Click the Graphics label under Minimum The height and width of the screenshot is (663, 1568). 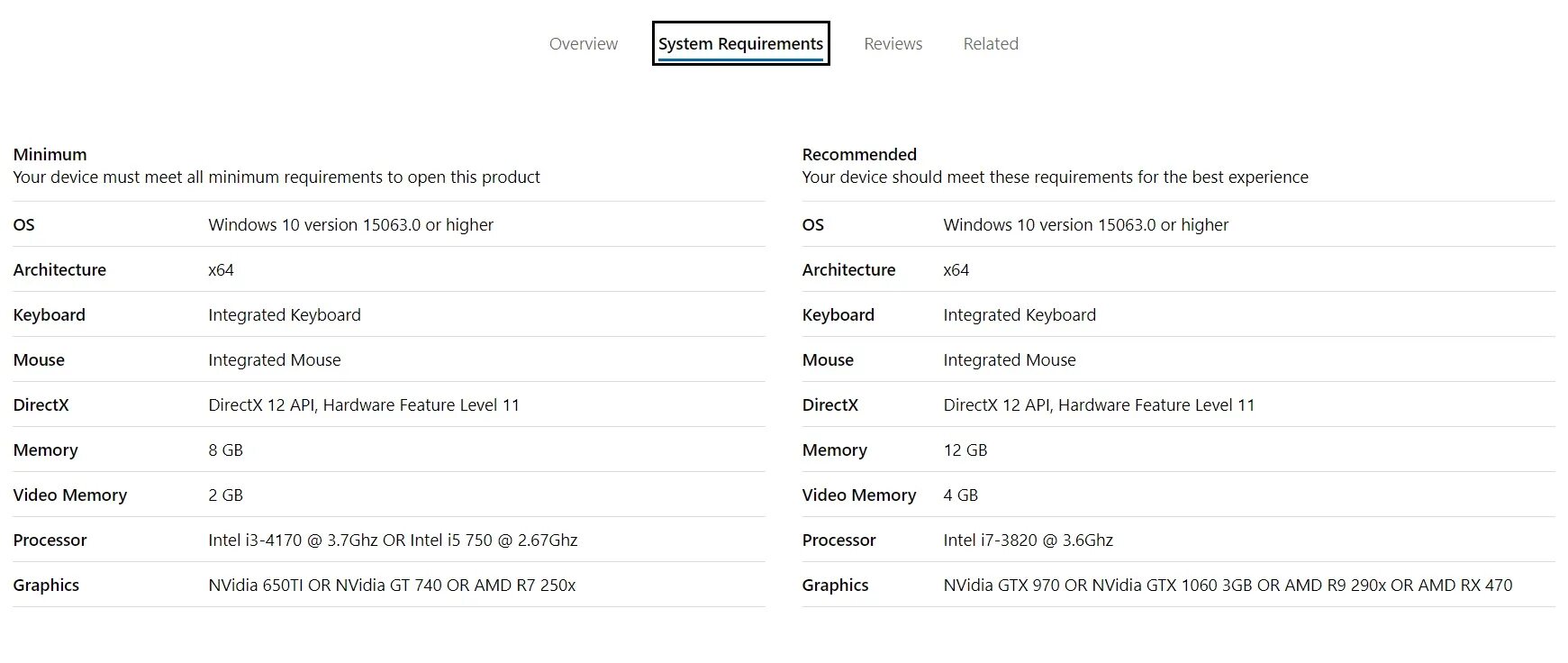click(46, 585)
